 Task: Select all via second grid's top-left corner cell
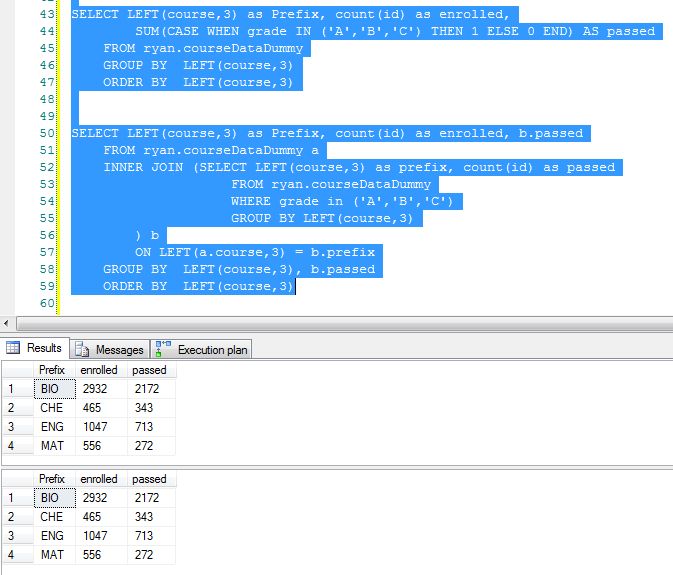18,479
